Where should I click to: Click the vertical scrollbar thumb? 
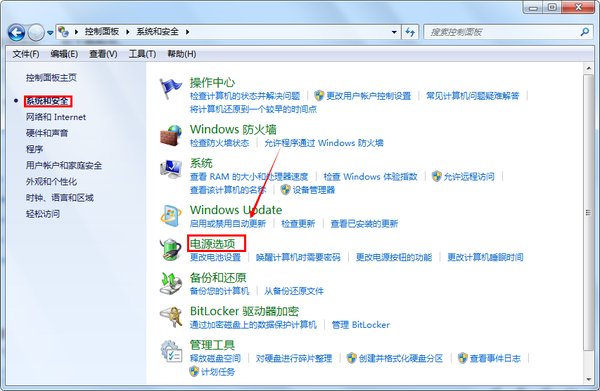coord(588,212)
